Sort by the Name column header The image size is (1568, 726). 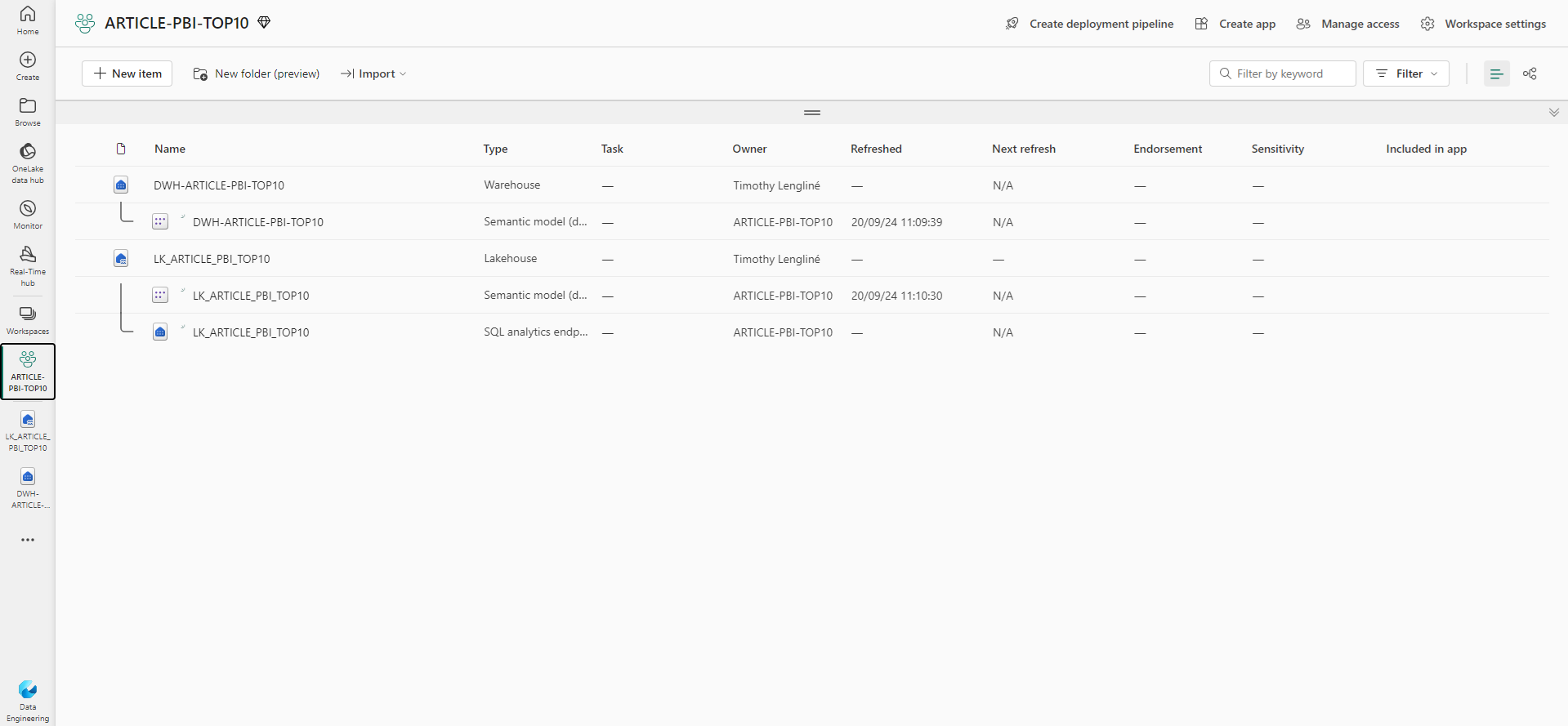click(170, 149)
